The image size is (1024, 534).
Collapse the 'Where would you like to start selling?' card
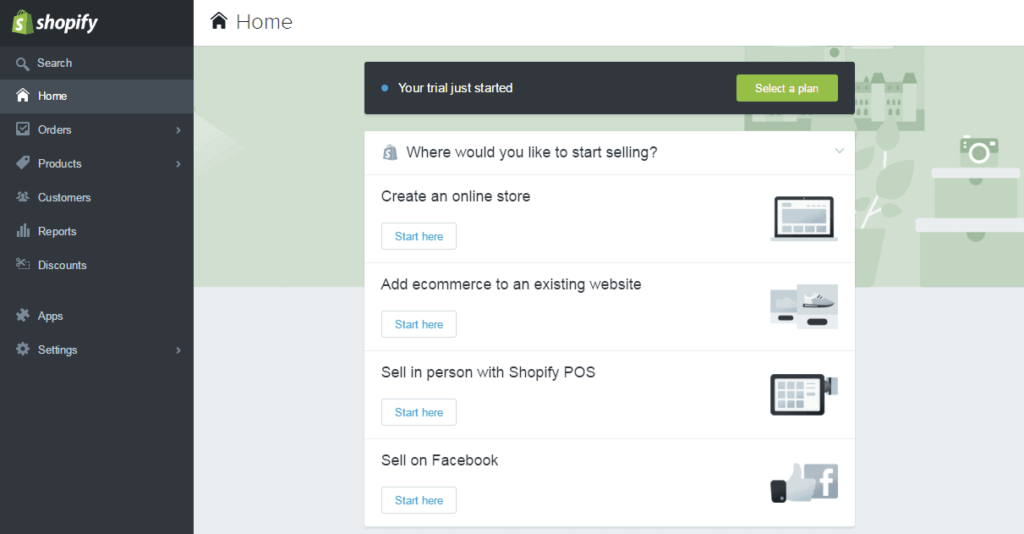(x=839, y=152)
